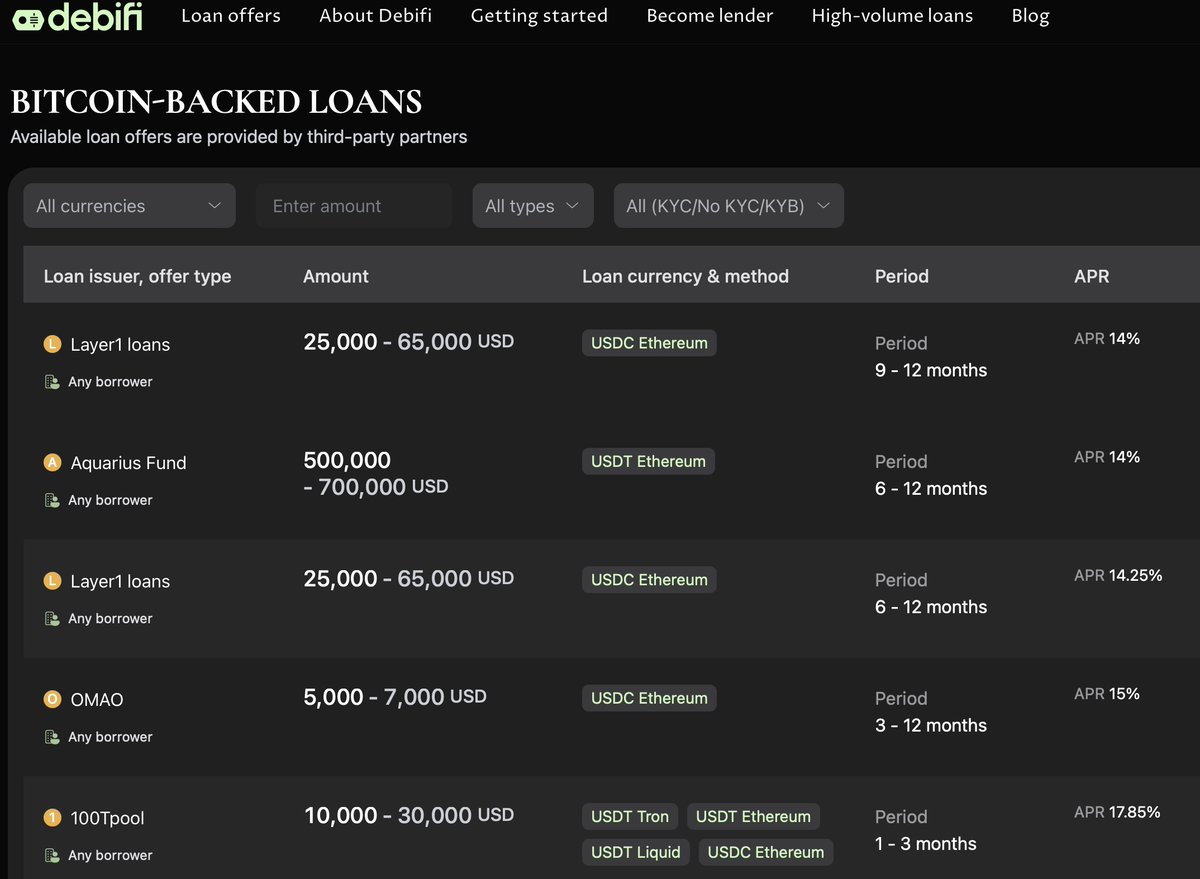Focus the Enter amount field
Image resolution: width=1200 pixels, height=879 pixels.
pos(354,206)
